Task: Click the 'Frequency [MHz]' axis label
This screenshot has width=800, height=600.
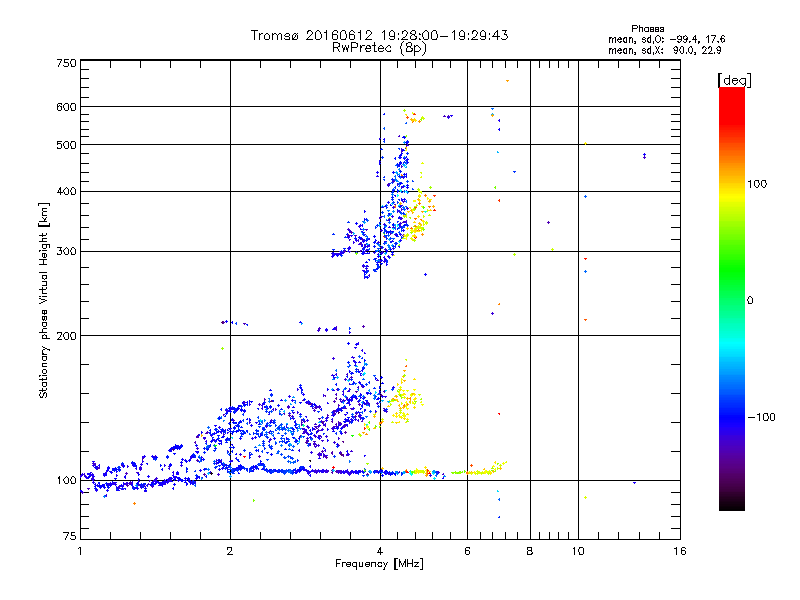Action: pos(379,564)
